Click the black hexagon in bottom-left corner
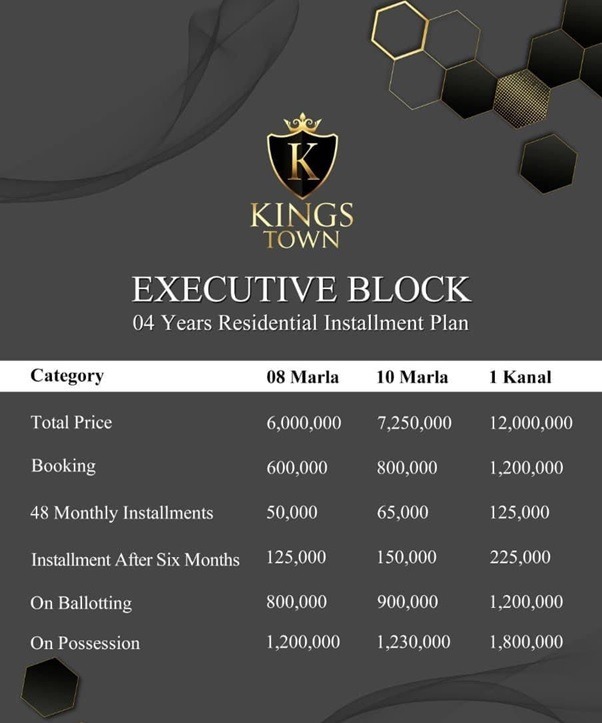 50,687
